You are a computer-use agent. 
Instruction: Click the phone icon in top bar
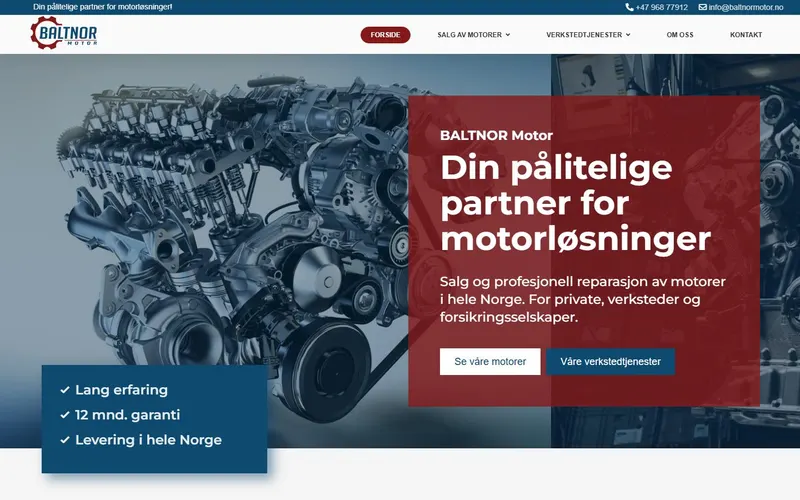629,7
